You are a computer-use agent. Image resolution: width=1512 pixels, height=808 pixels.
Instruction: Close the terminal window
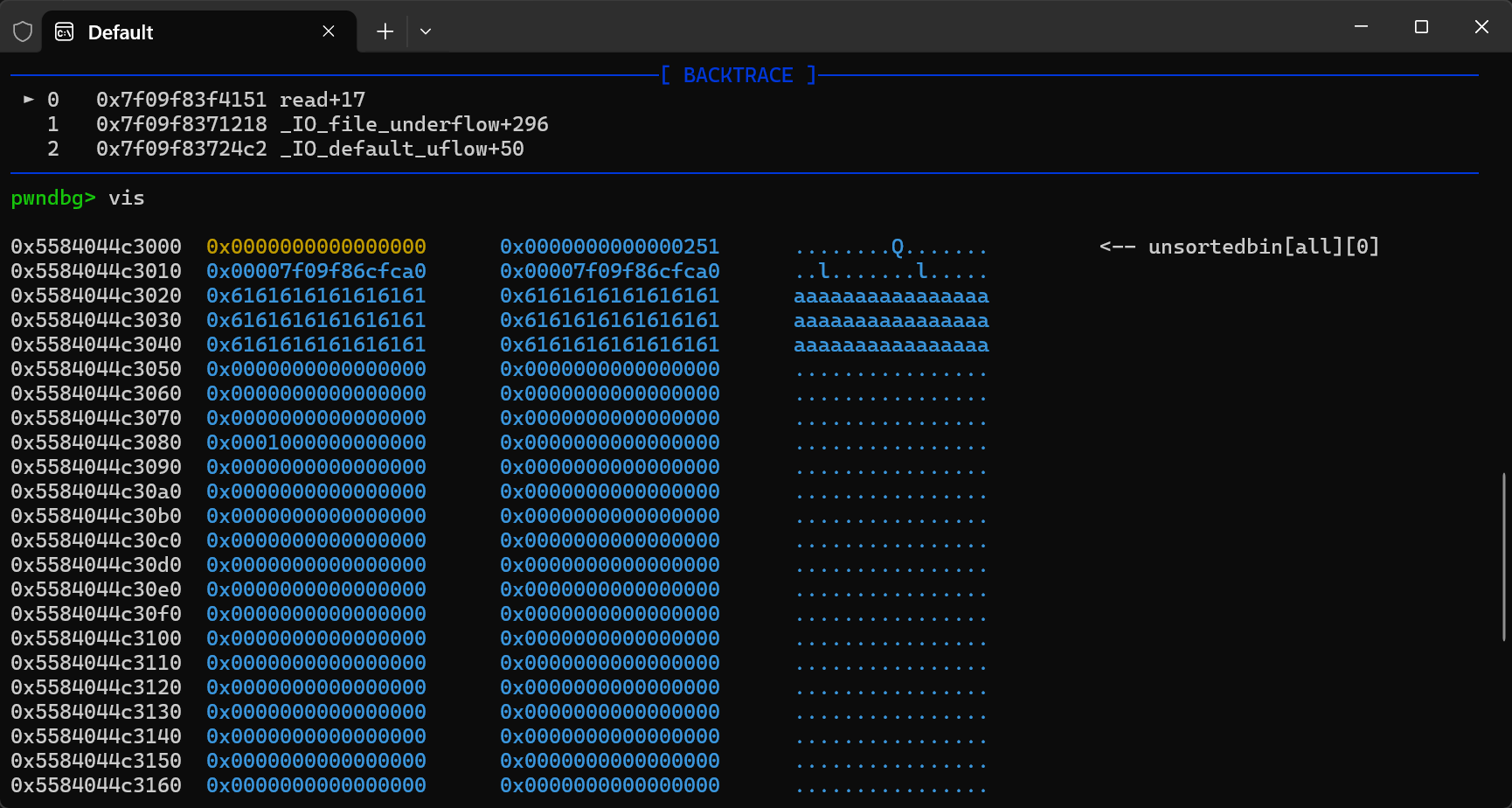1481,27
